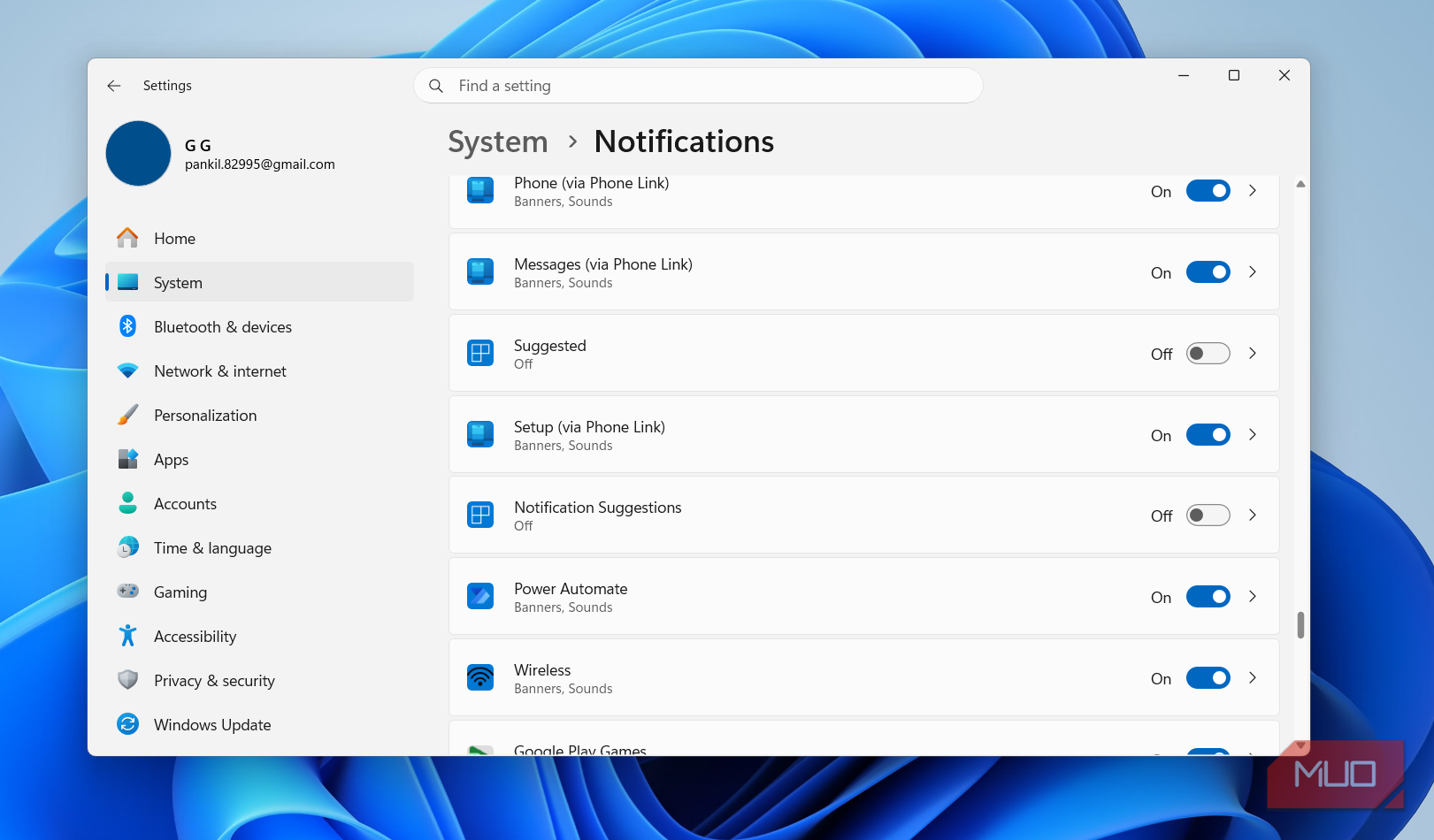This screenshot has width=1434, height=840.
Task: Click the Accounts person icon
Action: pos(128,503)
